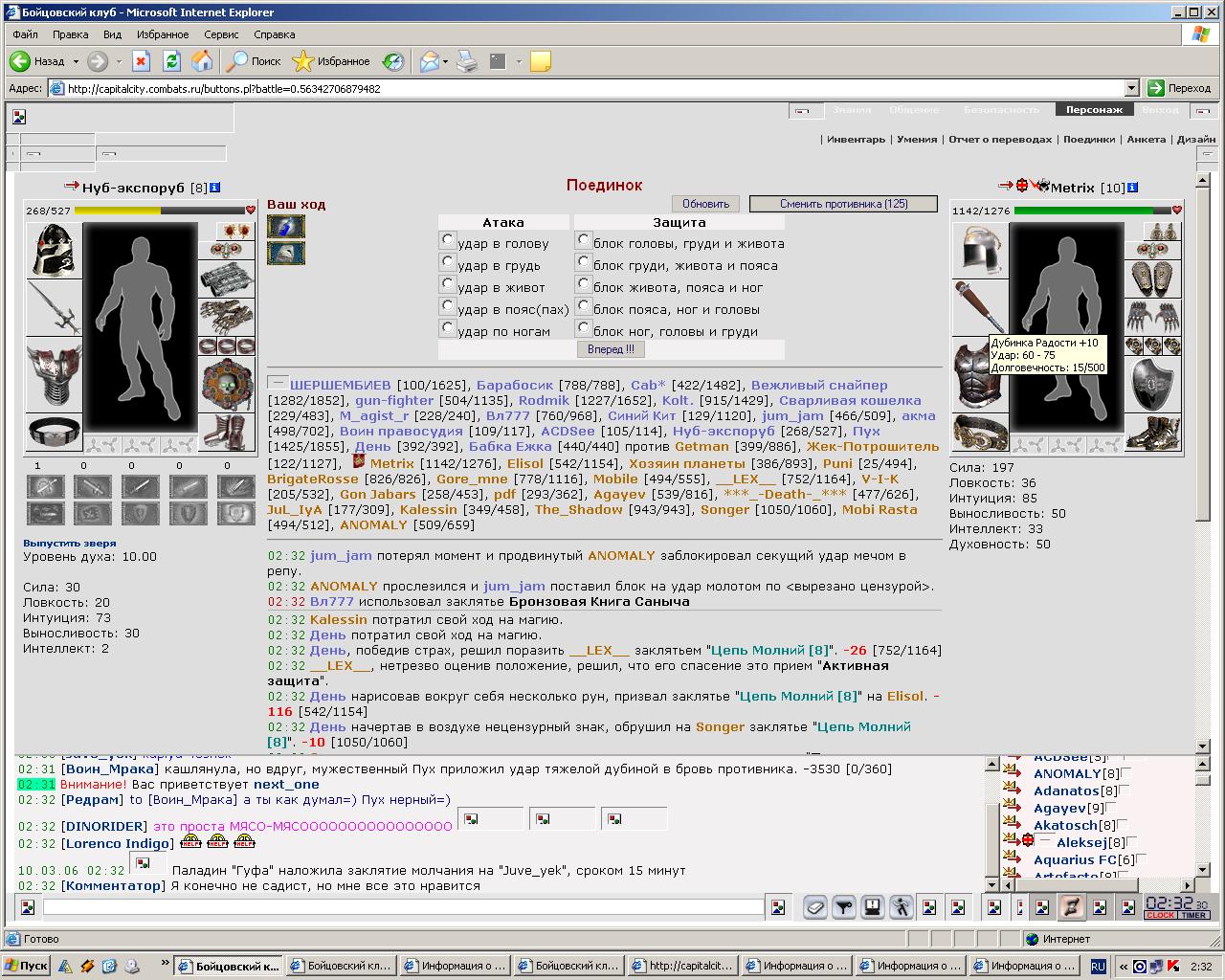Tick the checkbox beside ANOMALY[8] in user list

pos(1126,773)
